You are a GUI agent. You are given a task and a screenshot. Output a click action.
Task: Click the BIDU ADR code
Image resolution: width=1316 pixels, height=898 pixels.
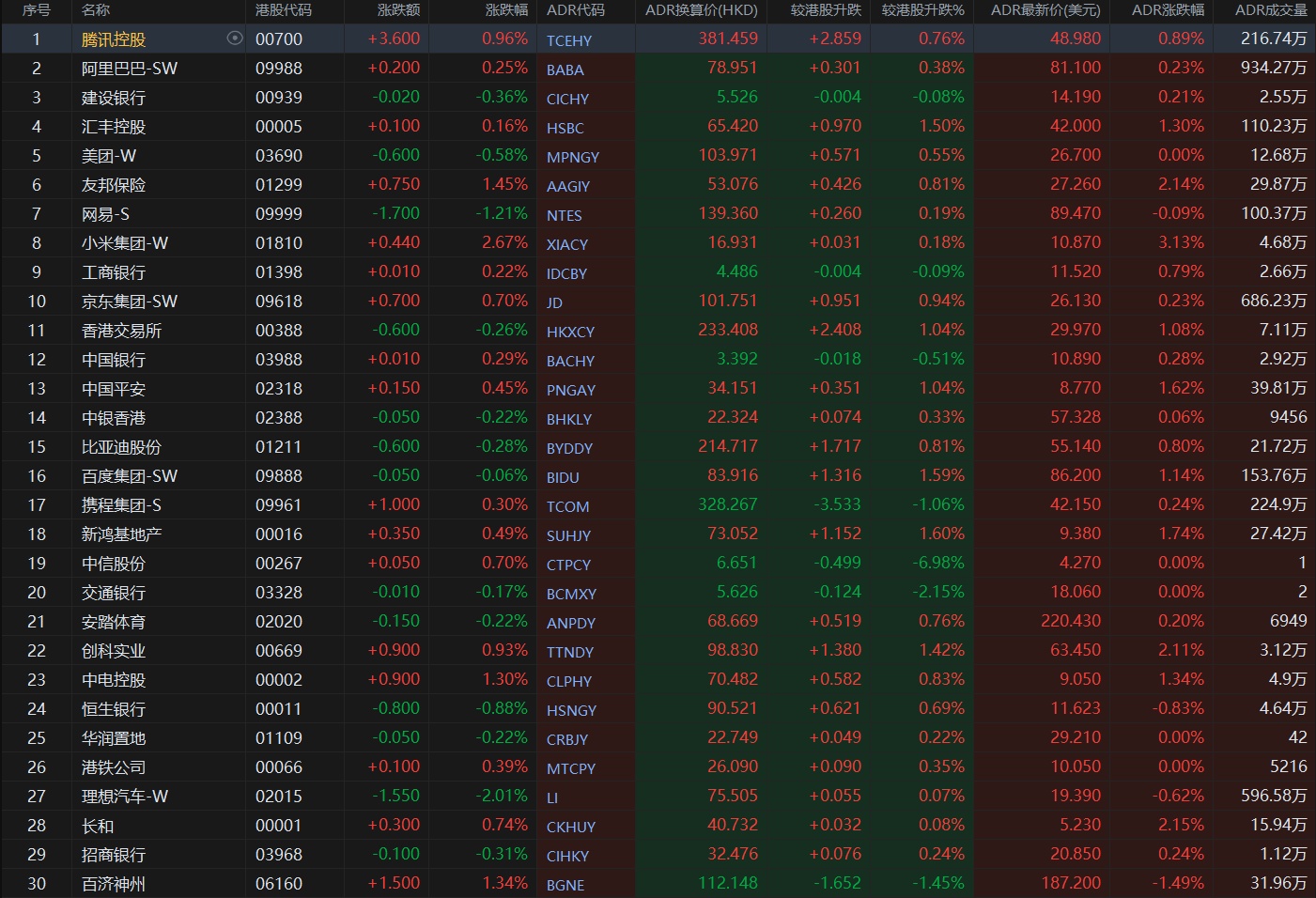tap(563, 477)
